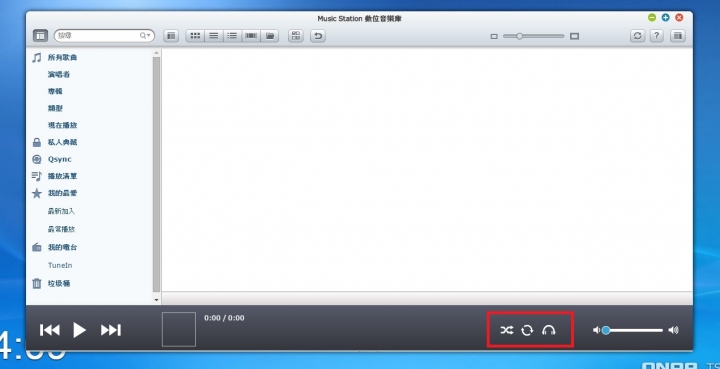
Task: Minimize the Music Station window
Action: click(x=652, y=17)
